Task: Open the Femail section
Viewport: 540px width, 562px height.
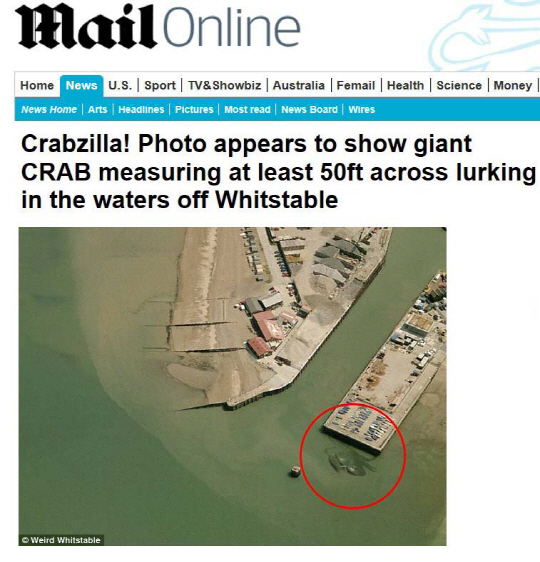Action: [x=355, y=86]
